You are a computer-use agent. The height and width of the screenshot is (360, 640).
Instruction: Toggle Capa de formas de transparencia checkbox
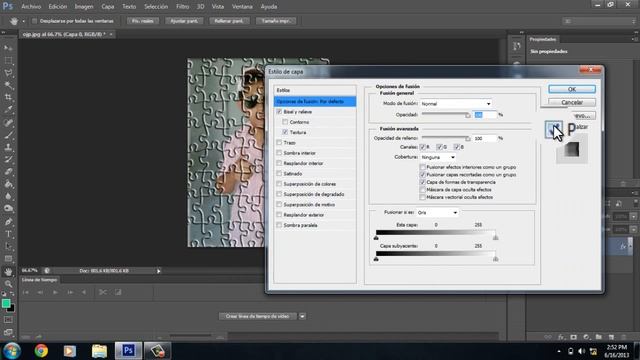(x=422, y=182)
